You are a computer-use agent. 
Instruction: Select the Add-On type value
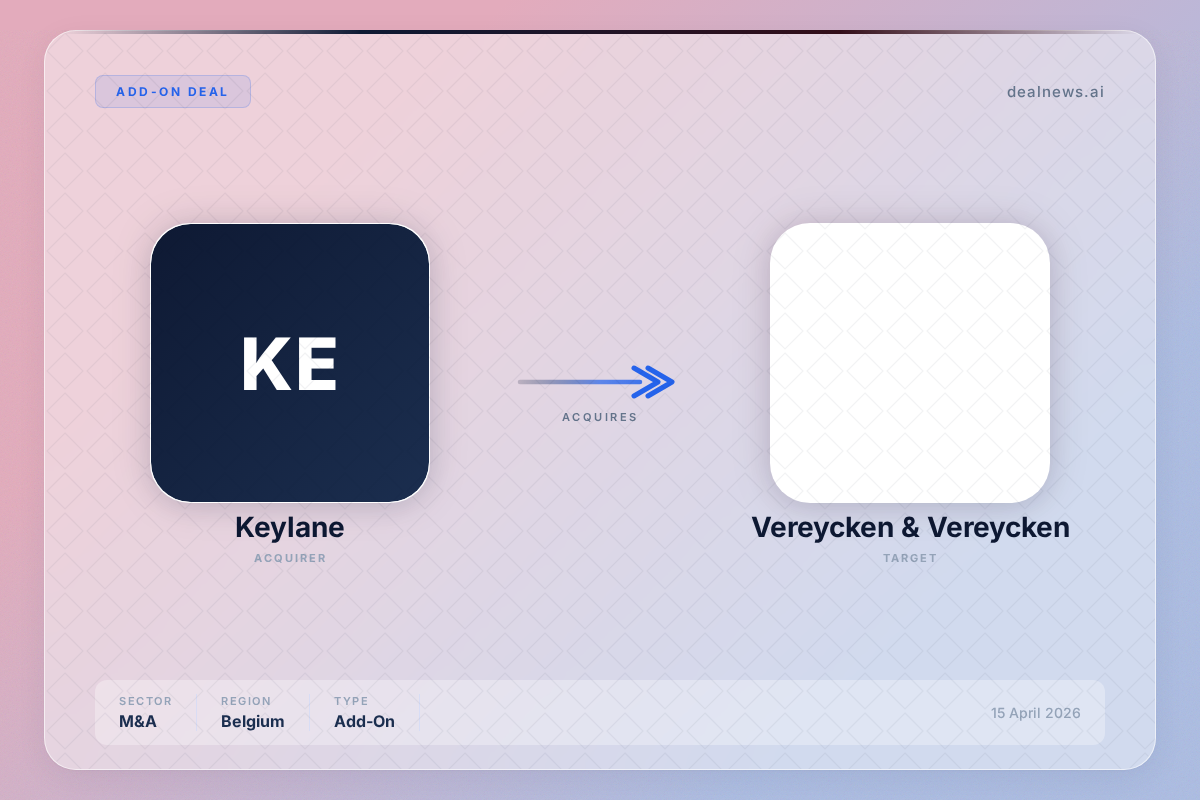coord(364,722)
